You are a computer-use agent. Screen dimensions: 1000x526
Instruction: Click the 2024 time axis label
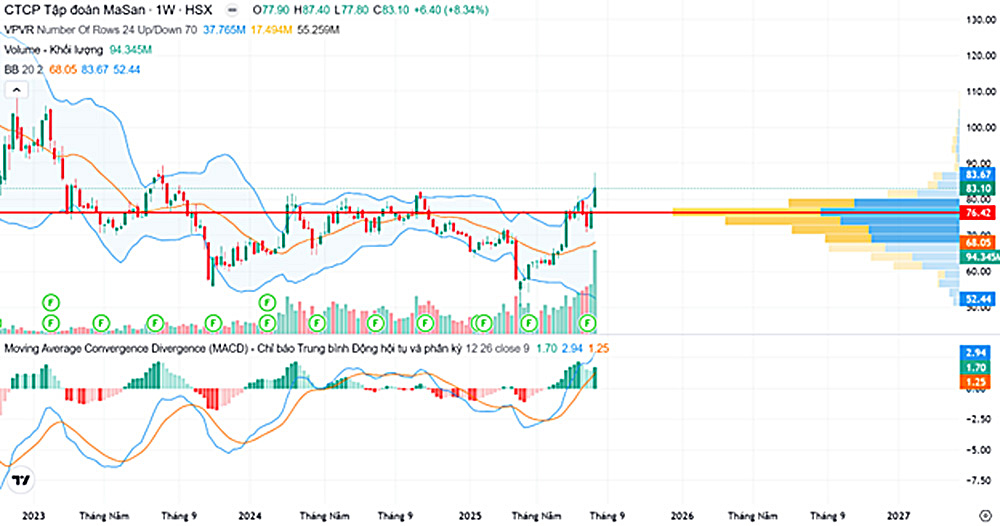pos(249,515)
